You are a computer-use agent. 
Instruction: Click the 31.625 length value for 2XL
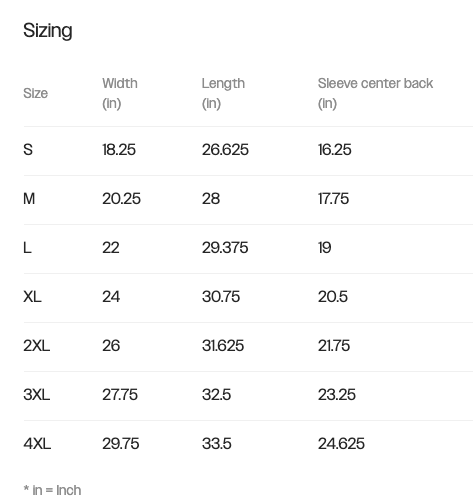point(223,346)
